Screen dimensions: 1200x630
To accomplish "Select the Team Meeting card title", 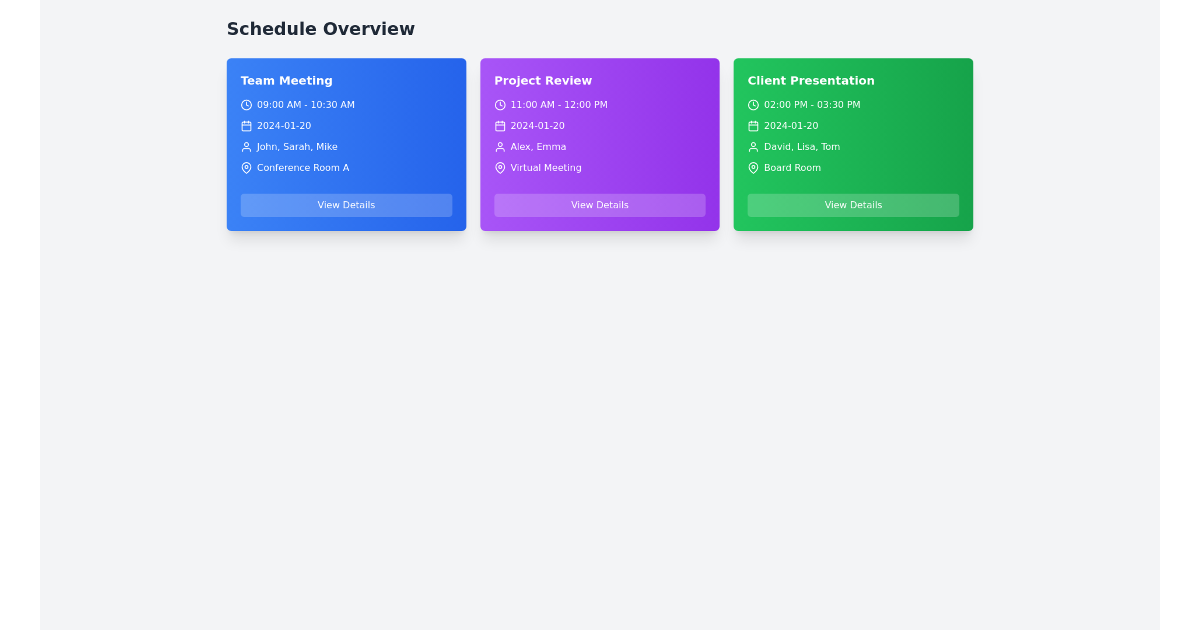I will coord(287,81).
